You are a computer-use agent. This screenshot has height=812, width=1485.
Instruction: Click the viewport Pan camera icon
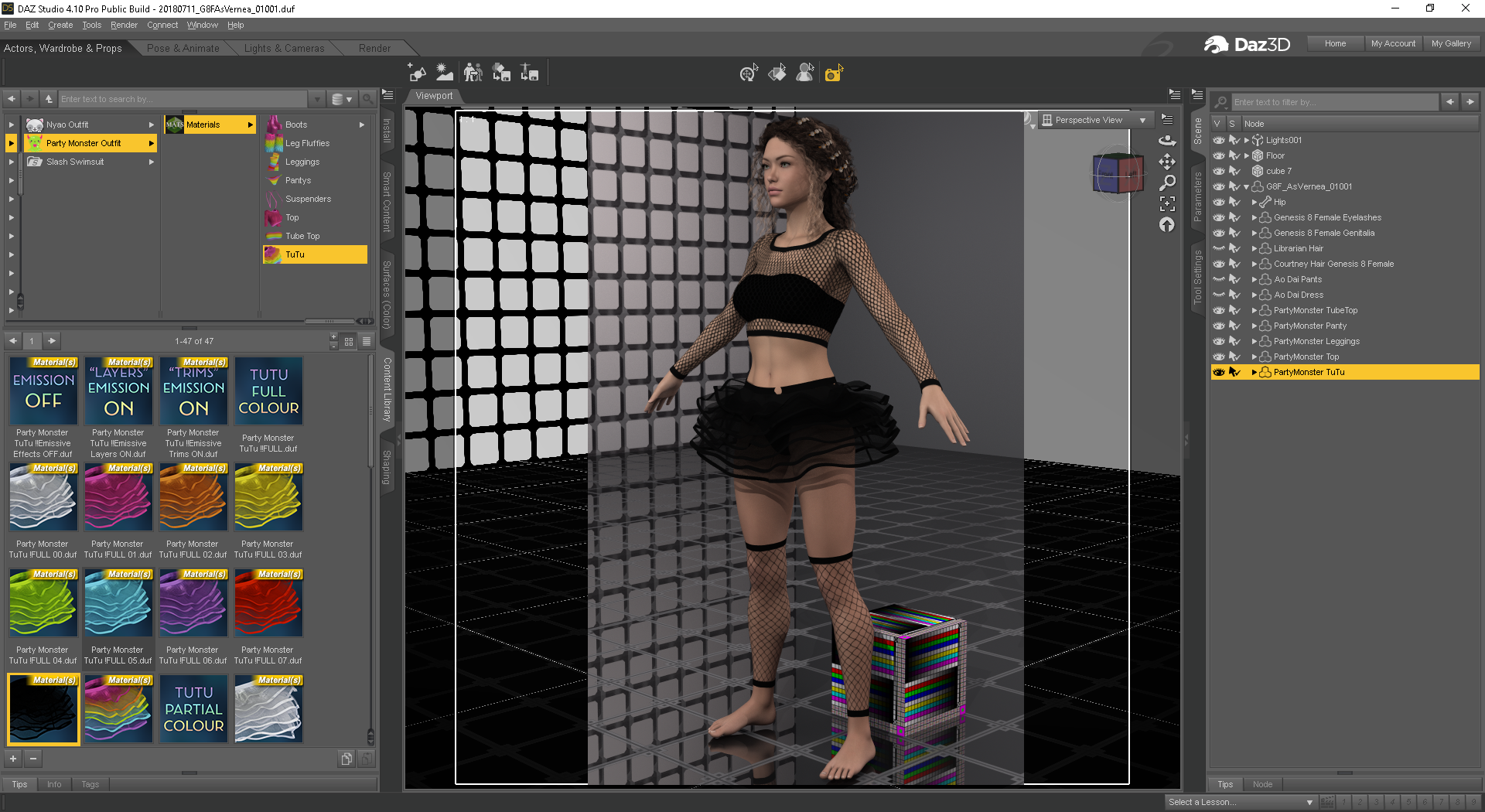(1167, 162)
